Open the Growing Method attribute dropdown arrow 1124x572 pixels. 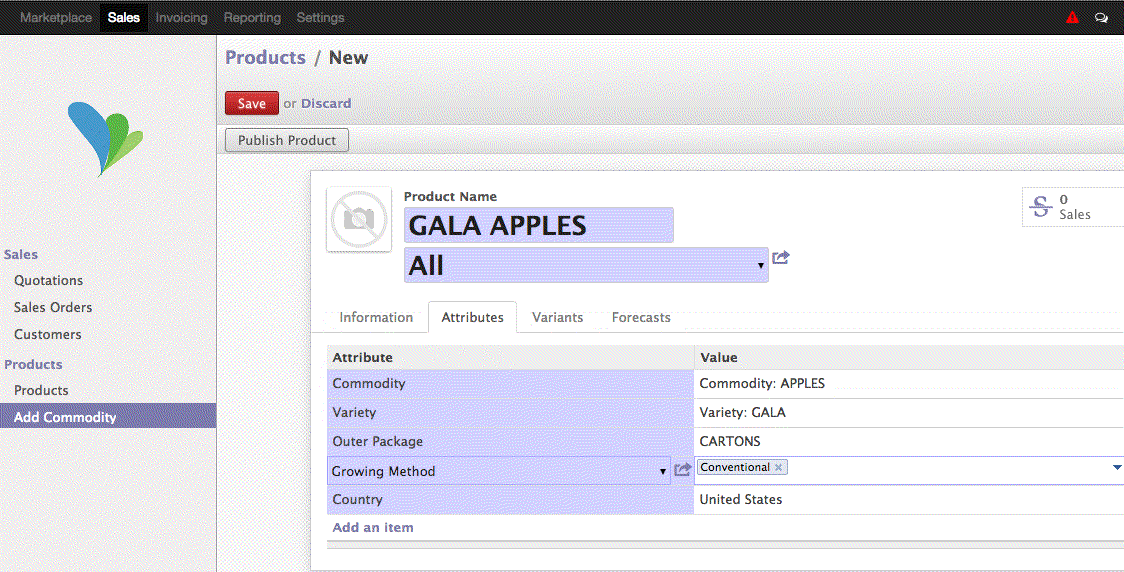click(x=662, y=471)
